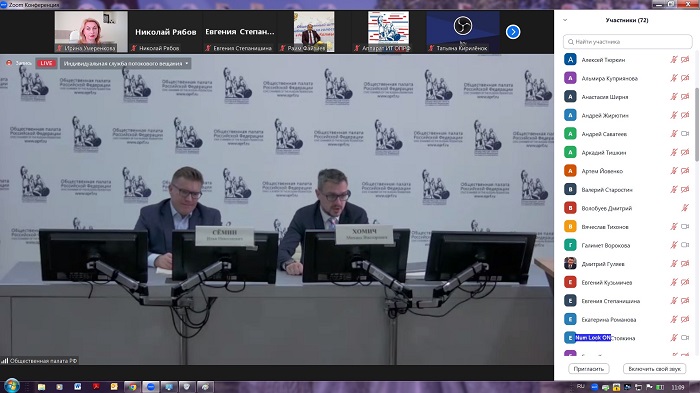Viewport: 700px width, 393px height.
Task: Click the RU language indicator in tray
Action: pos(580,386)
